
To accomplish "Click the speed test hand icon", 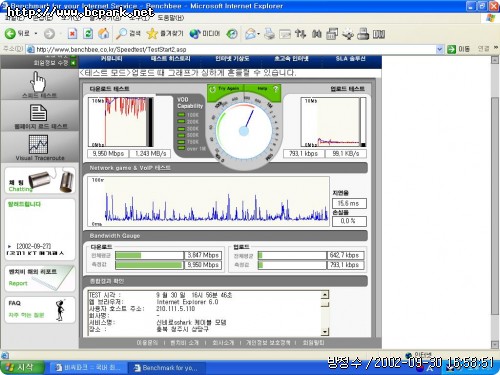I will point(38,82).
